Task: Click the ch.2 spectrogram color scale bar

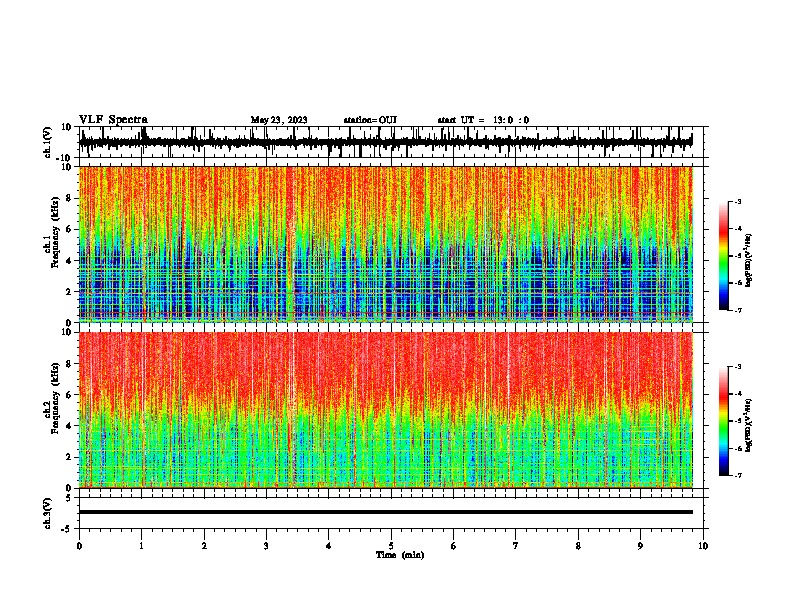Action: [x=723, y=421]
